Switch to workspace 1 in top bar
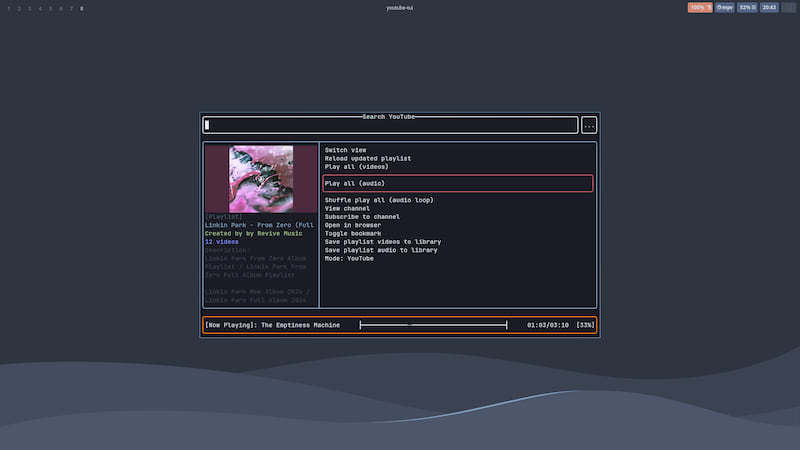This screenshot has width=800, height=450. click(x=9, y=9)
